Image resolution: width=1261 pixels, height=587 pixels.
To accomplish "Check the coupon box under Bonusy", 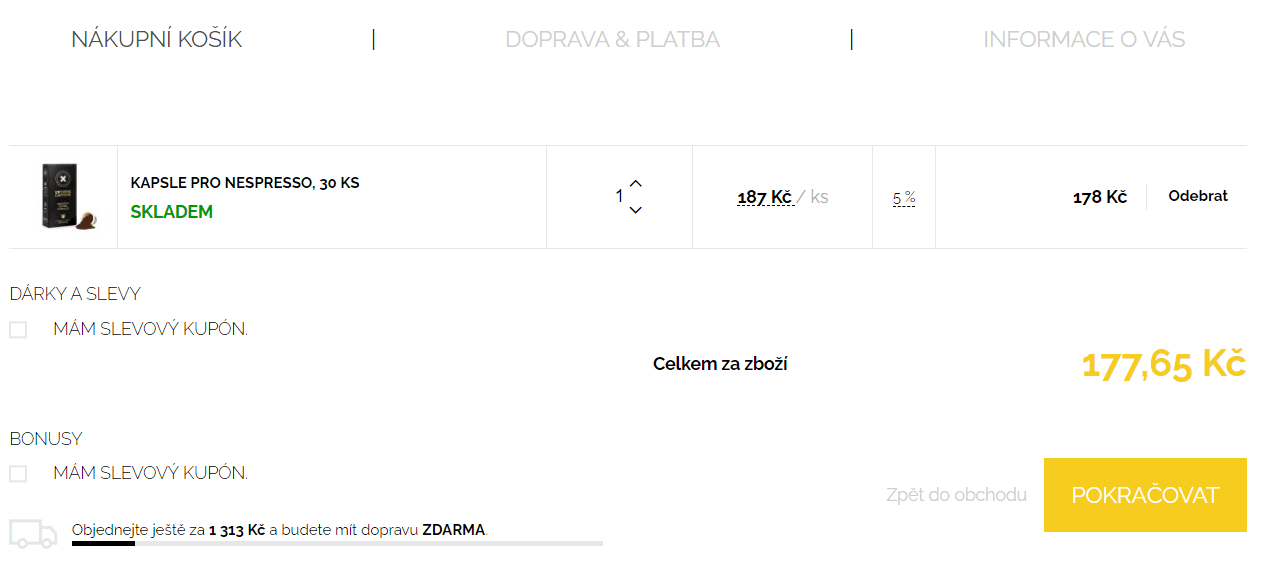I will (x=18, y=474).
